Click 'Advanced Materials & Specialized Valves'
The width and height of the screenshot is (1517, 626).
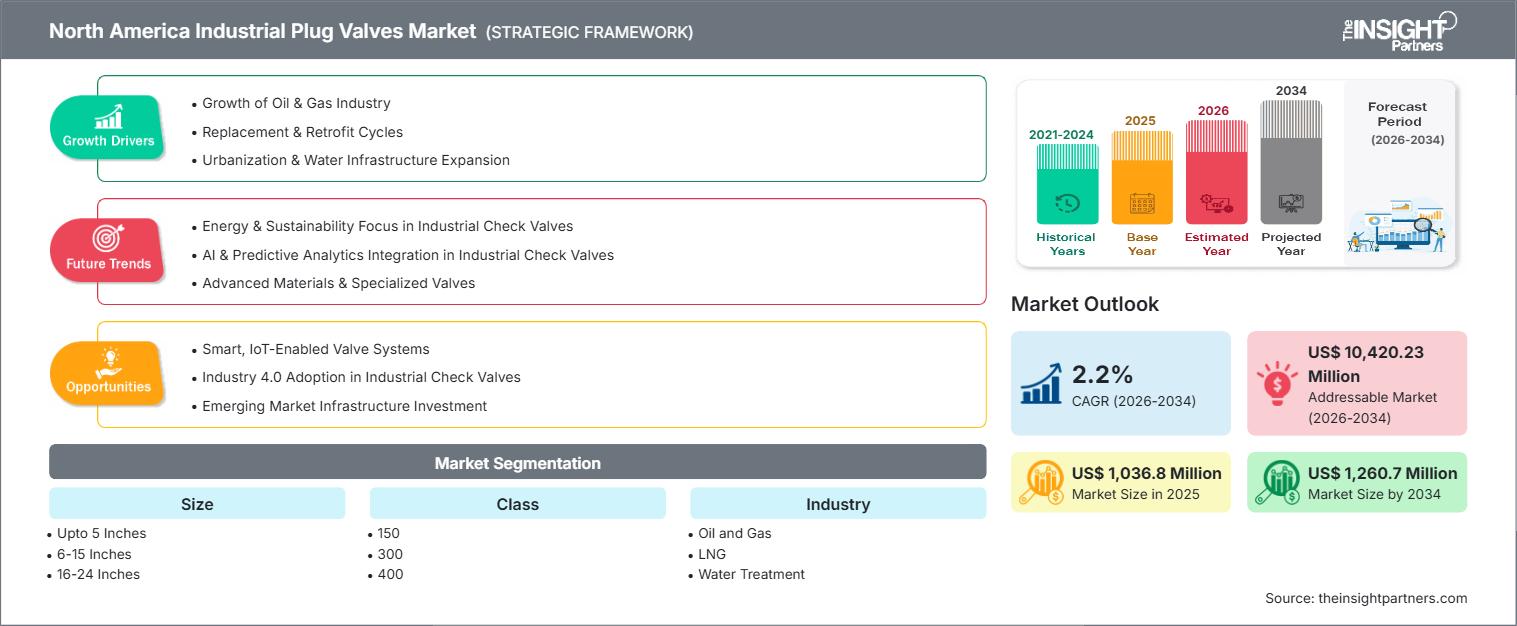[338, 282]
